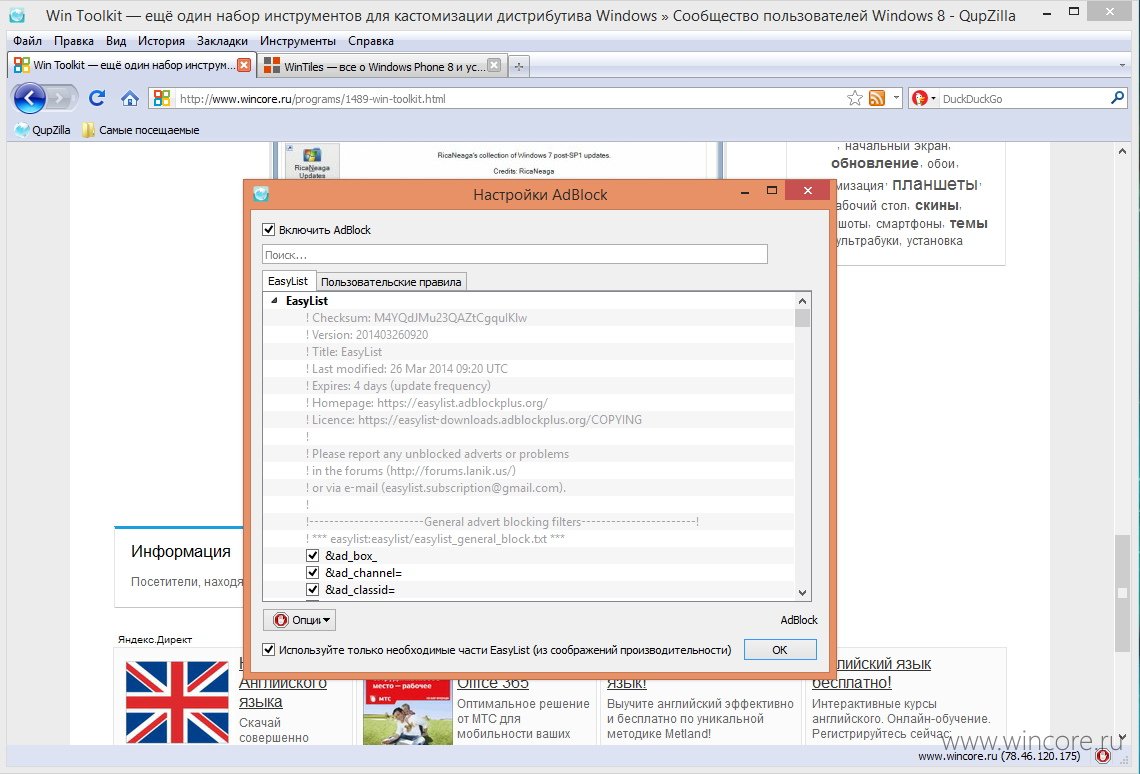Open the Закладки menu
This screenshot has width=1140, height=774.
click(222, 41)
